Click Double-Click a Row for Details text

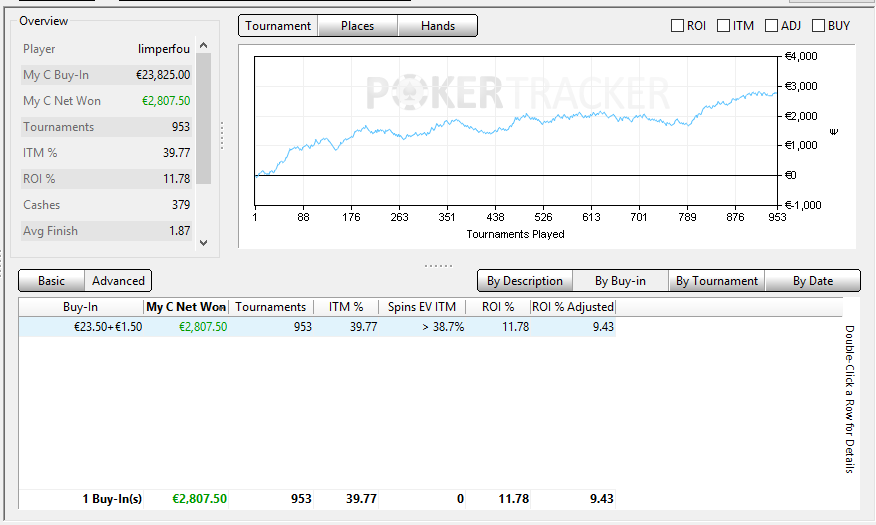[850, 399]
